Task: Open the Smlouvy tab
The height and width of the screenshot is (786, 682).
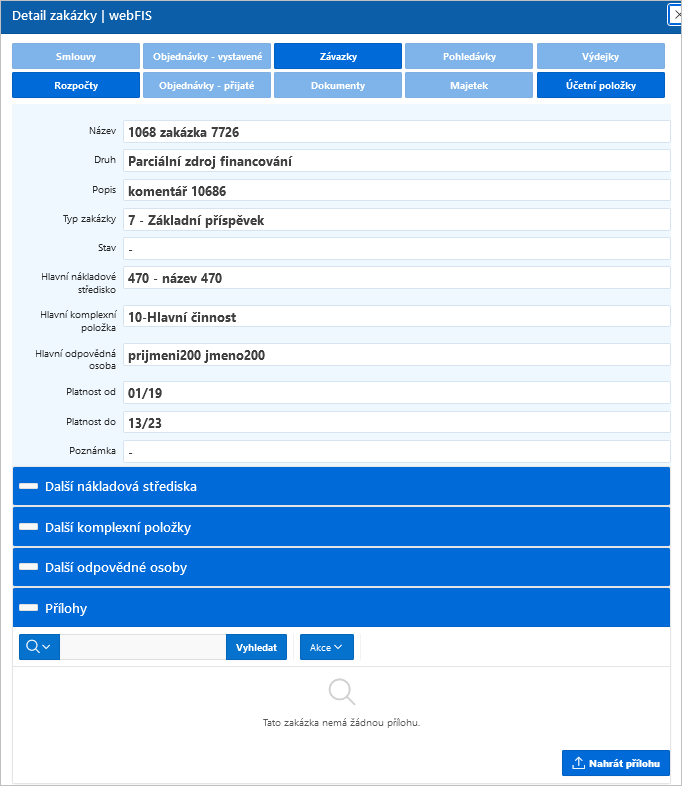Action: pos(76,56)
